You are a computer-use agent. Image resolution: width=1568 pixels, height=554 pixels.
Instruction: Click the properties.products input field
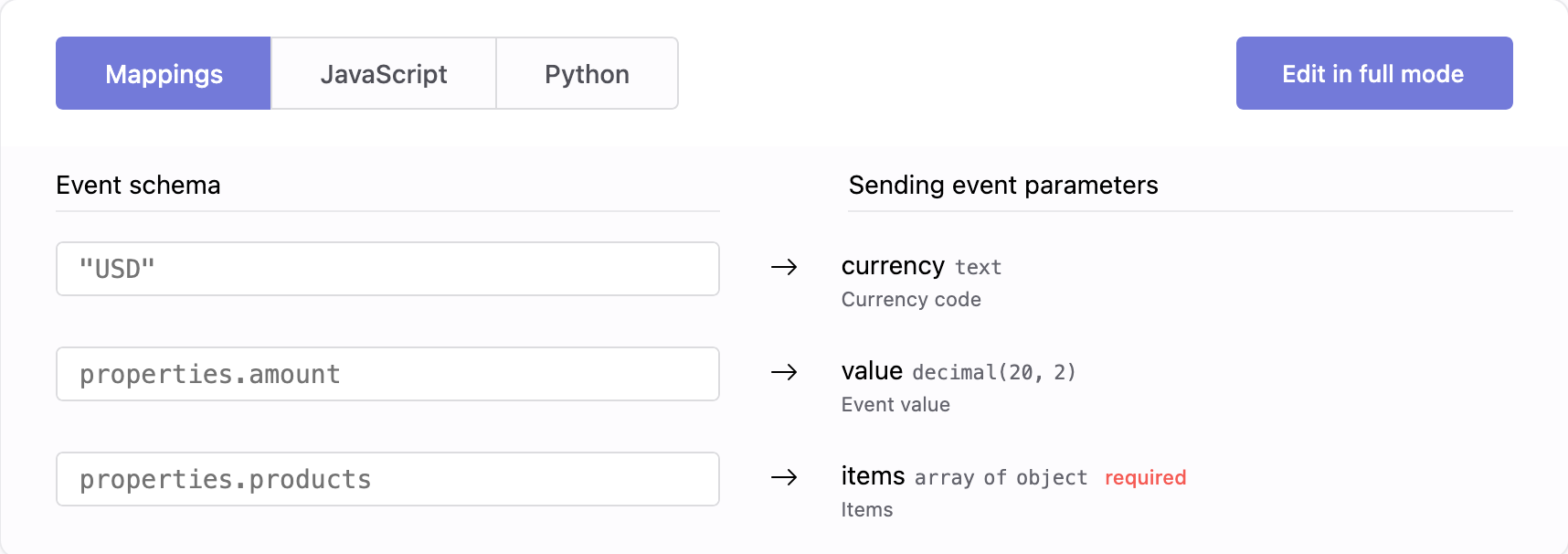(387, 478)
